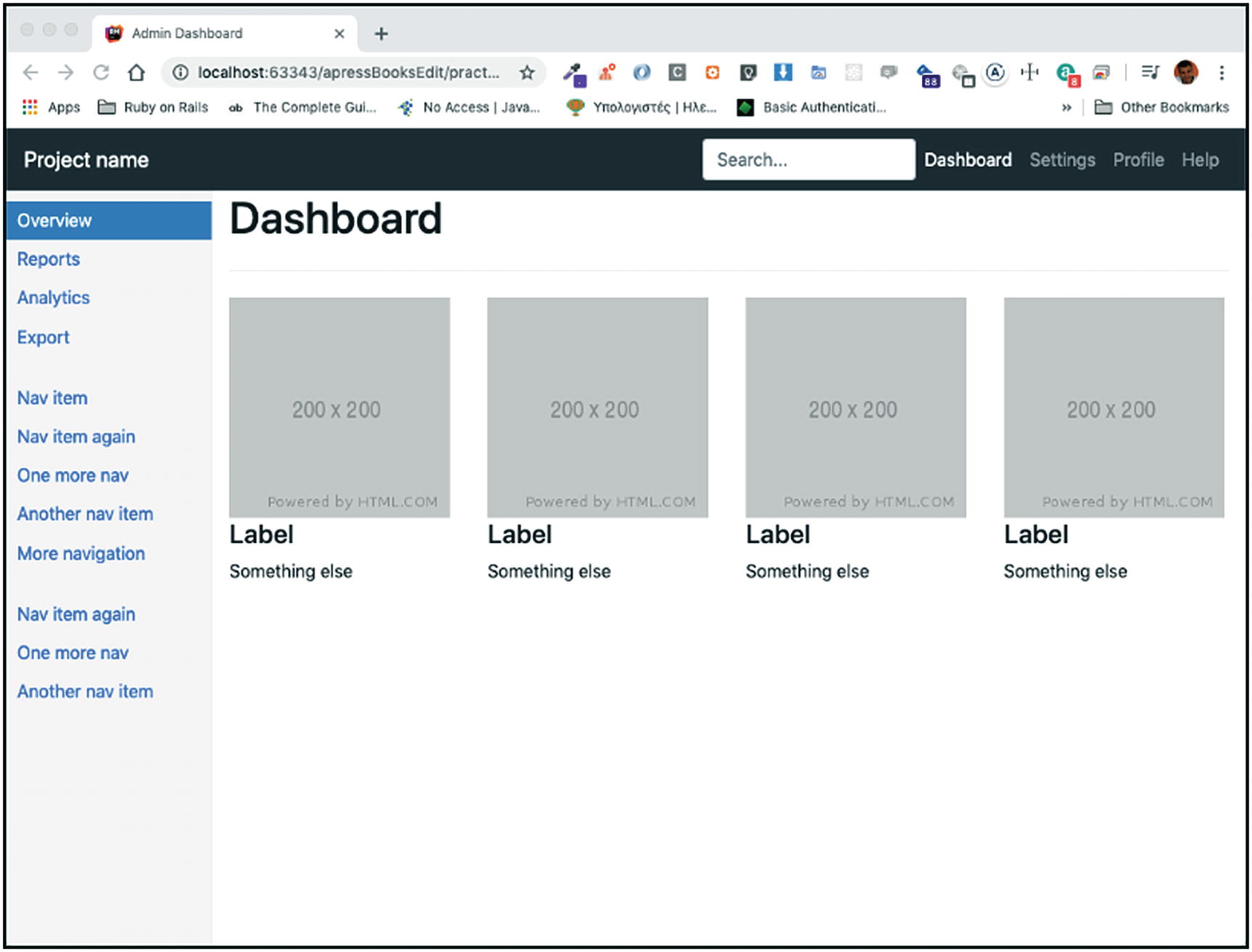1252x952 pixels.
Task: Click the Search input field
Action: coord(808,160)
